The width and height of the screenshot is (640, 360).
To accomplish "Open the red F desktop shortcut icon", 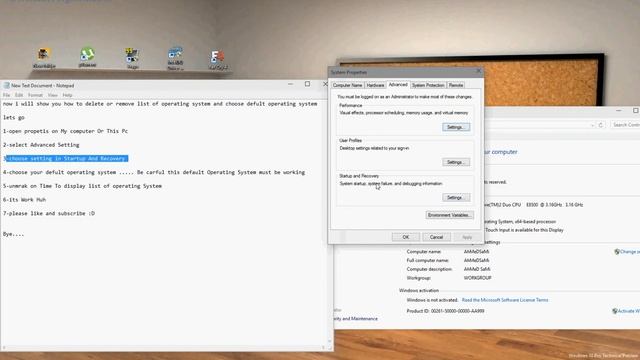I will tap(218, 57).
